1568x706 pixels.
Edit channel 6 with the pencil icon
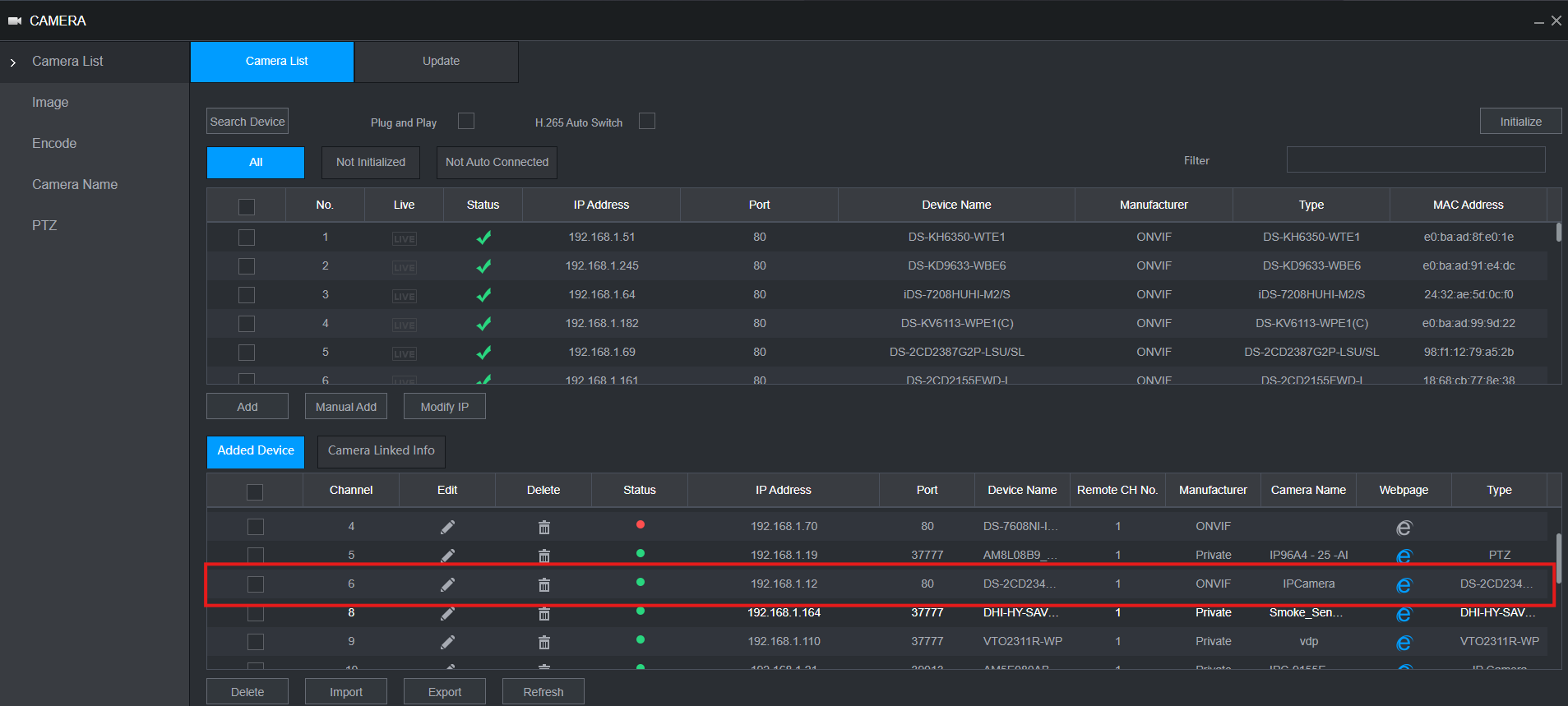(x=447, y=584)
